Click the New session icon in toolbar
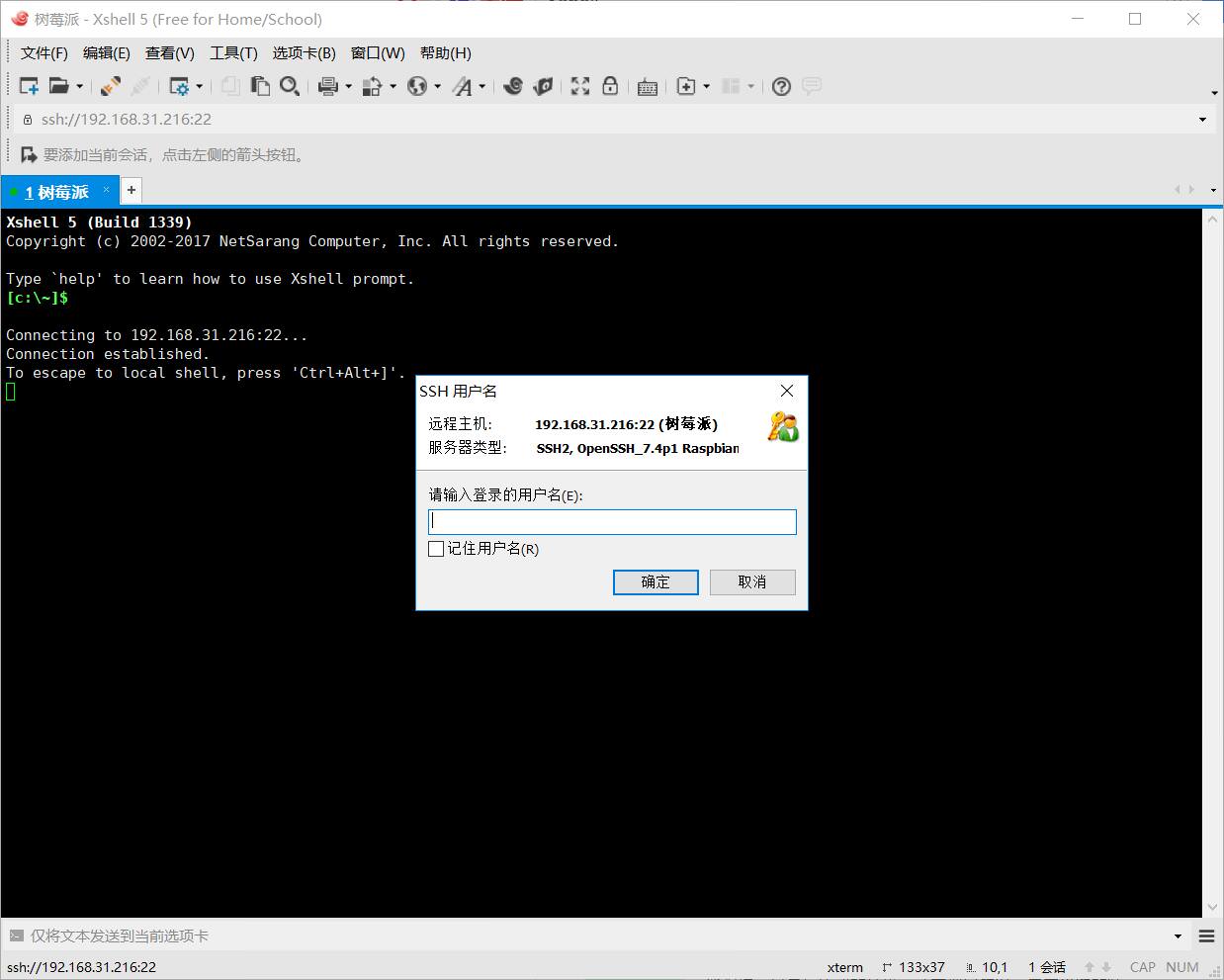This screenshot has width=1224, height=980. 29,86
